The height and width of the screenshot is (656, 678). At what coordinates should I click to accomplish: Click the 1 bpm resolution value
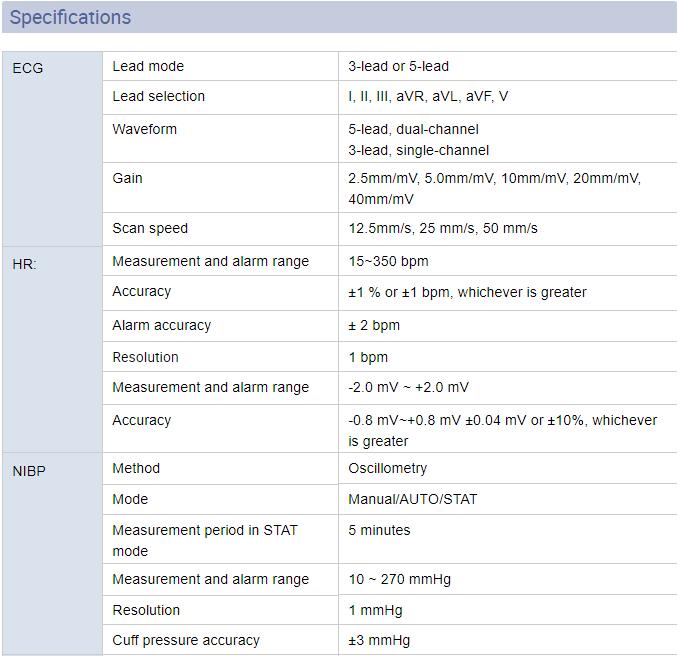tap(368, 357)
